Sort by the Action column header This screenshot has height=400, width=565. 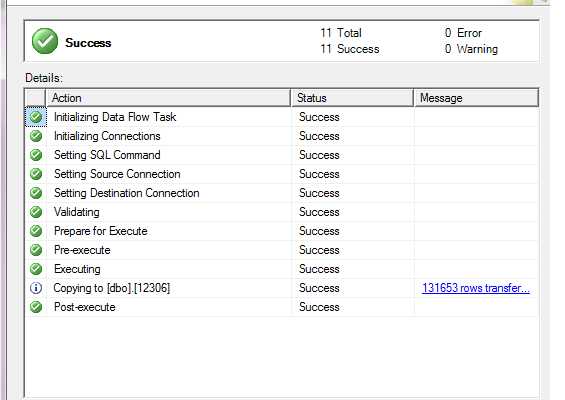(168, 98)
